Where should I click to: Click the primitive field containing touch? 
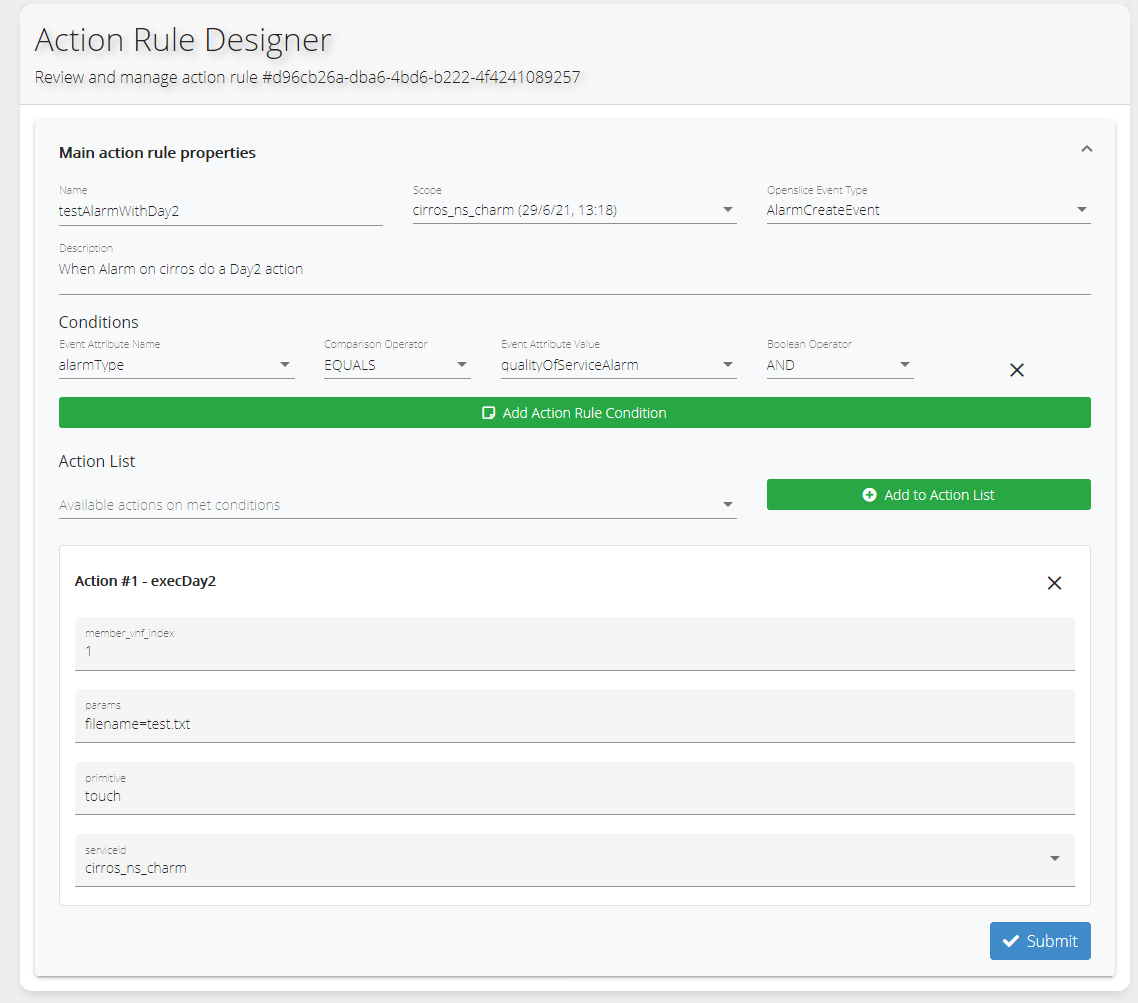[574, 796]
